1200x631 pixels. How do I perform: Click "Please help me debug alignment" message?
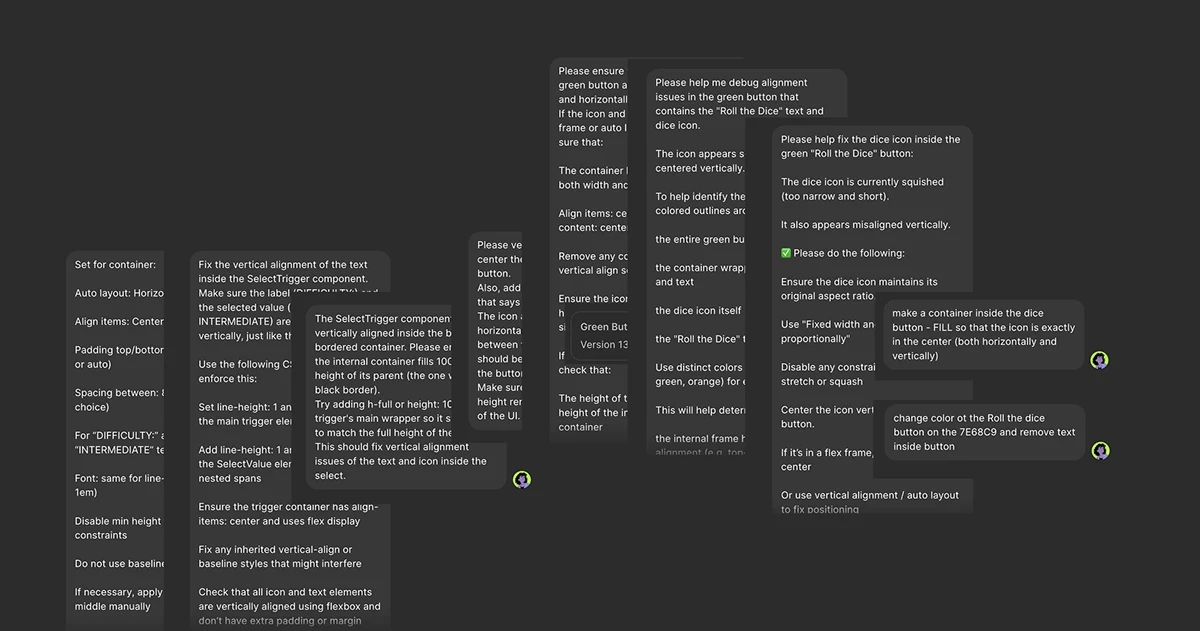[731, 83]
